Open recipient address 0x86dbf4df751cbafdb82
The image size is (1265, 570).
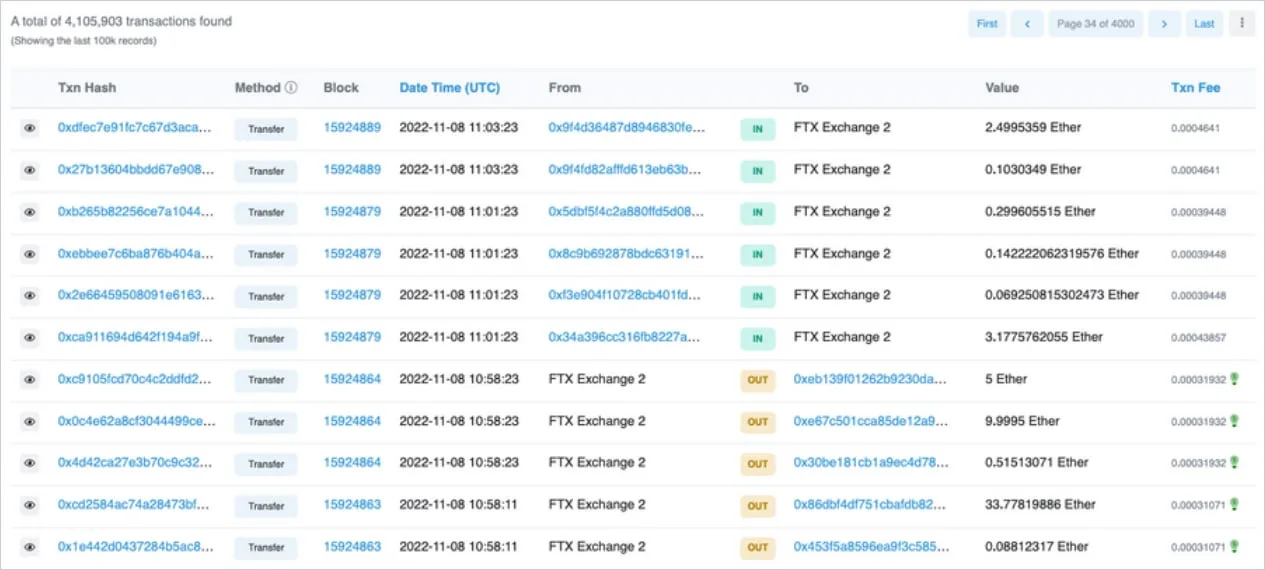pyautogui.click(x=872, y=505)
